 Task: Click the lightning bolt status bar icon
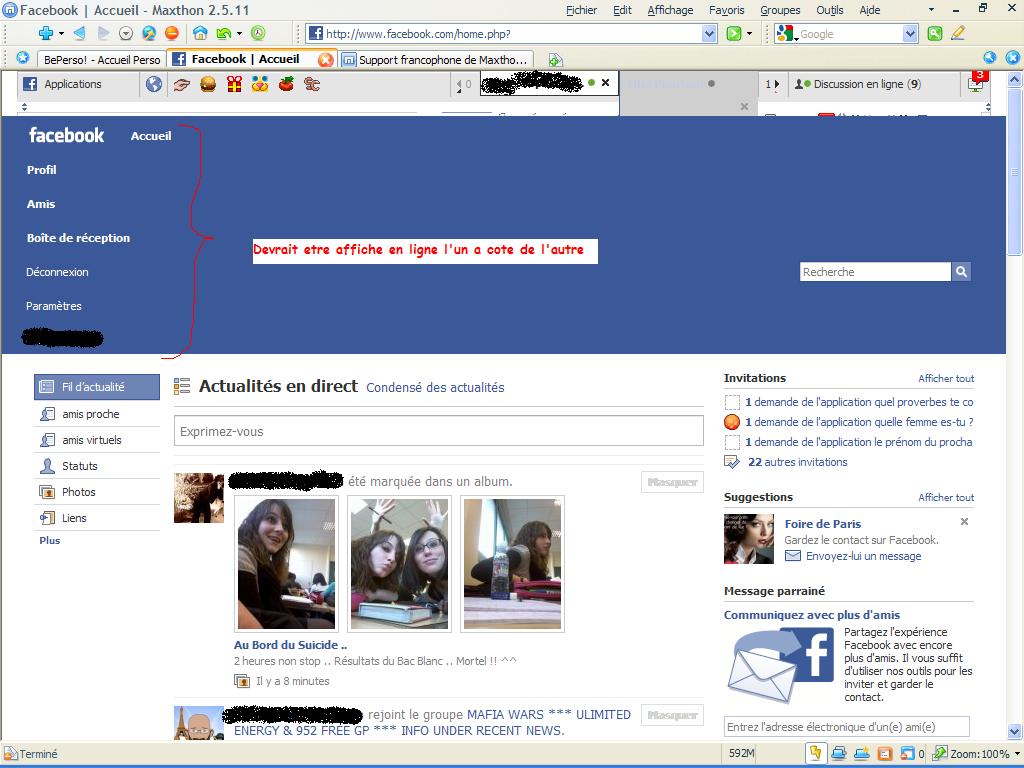(x=815, y=753)
